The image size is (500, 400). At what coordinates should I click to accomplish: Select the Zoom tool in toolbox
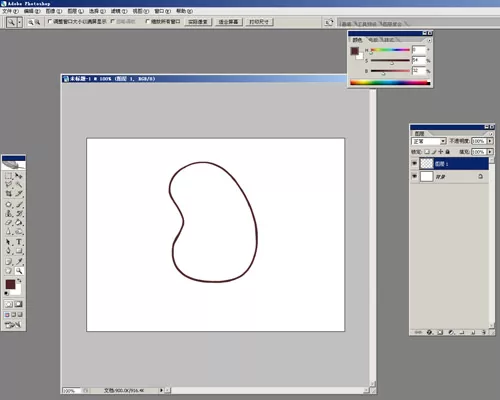[19, 271]
